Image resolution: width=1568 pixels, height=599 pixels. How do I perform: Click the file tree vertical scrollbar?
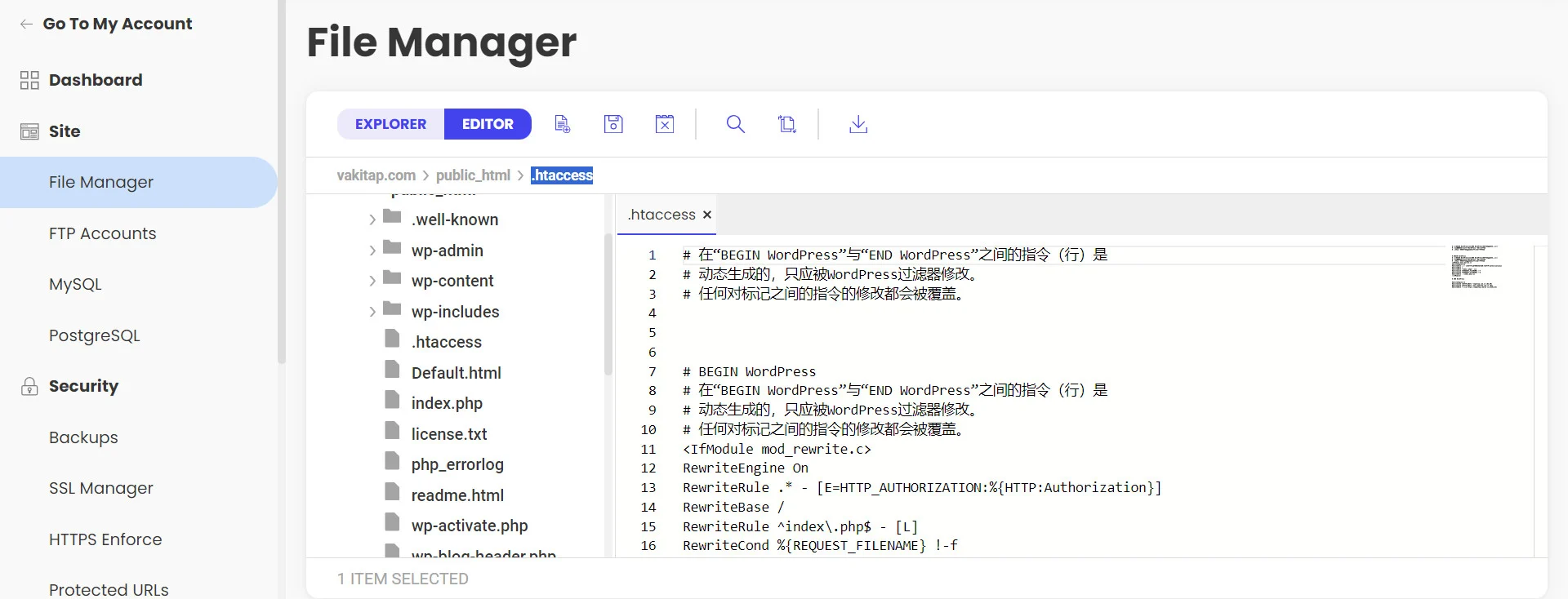[x=608, y=304]
